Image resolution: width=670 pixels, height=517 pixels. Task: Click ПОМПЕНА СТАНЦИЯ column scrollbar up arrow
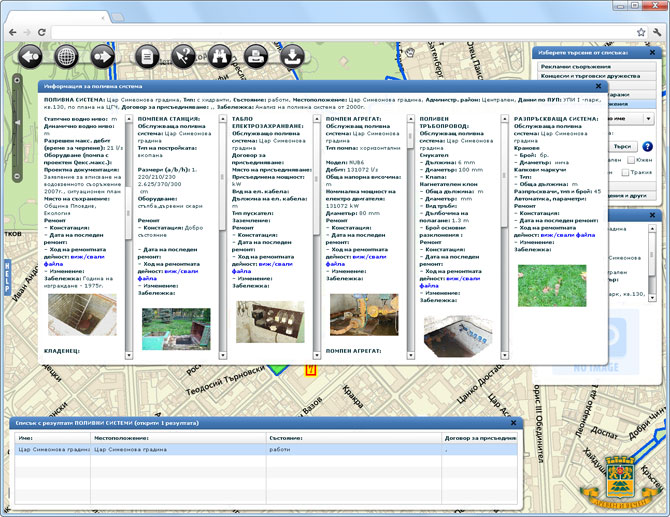click(x=223, y=118)
